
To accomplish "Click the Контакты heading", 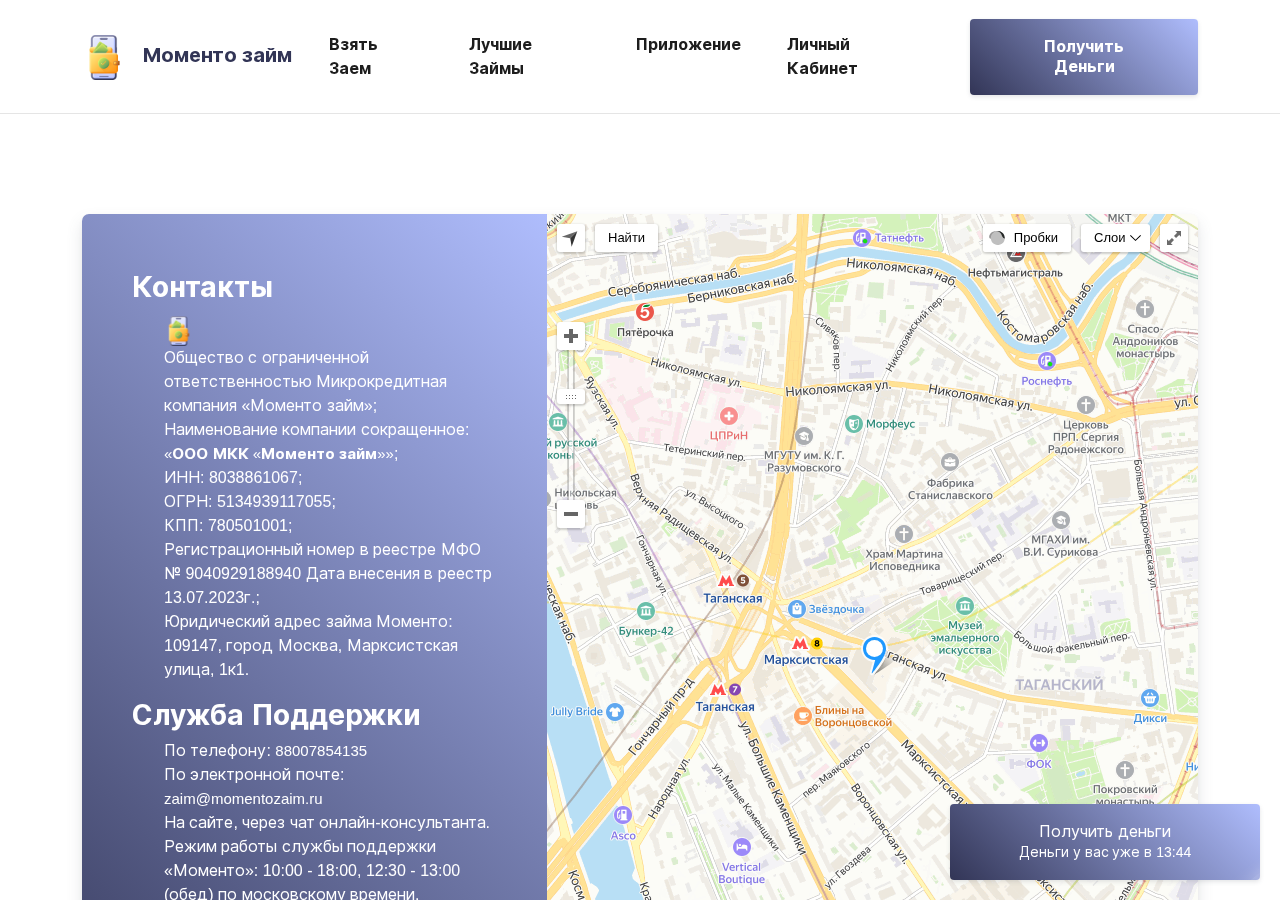I will click(x=202, y=287).
